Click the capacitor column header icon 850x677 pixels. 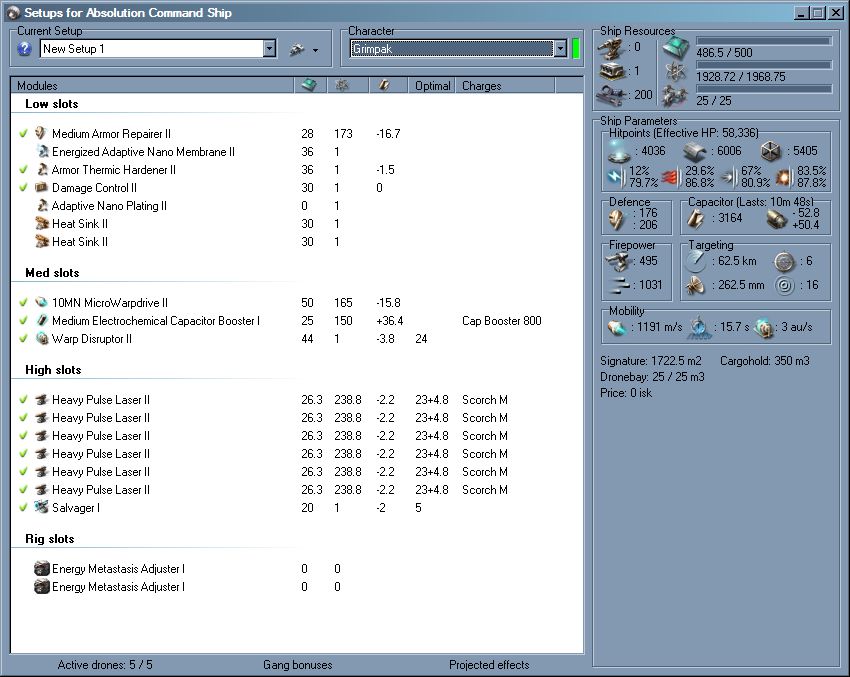tap(384, 85)
